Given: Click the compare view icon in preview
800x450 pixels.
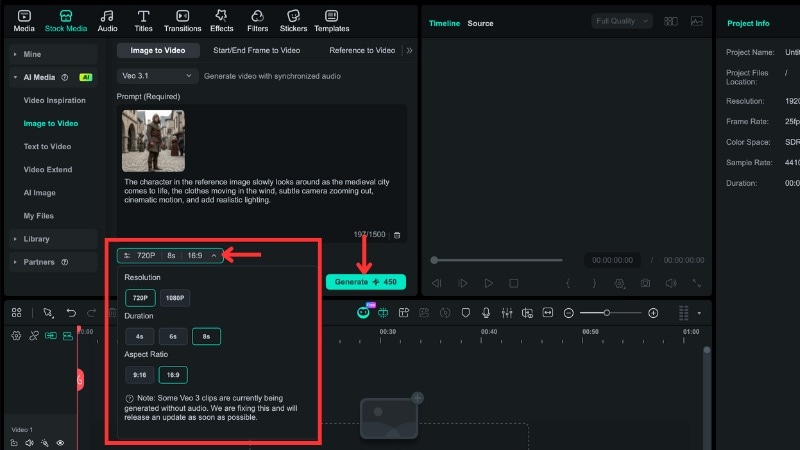Looking at the screenshot, I should pos(670,21).
